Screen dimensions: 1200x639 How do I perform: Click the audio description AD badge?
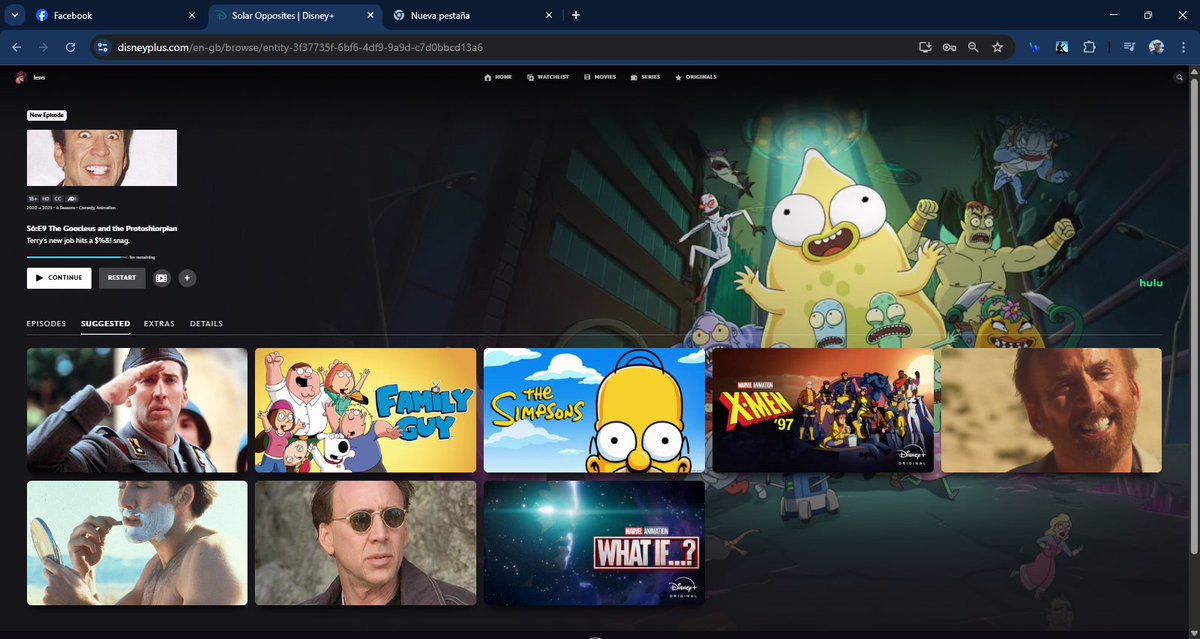pyautogui.click(x=72, y=200)
